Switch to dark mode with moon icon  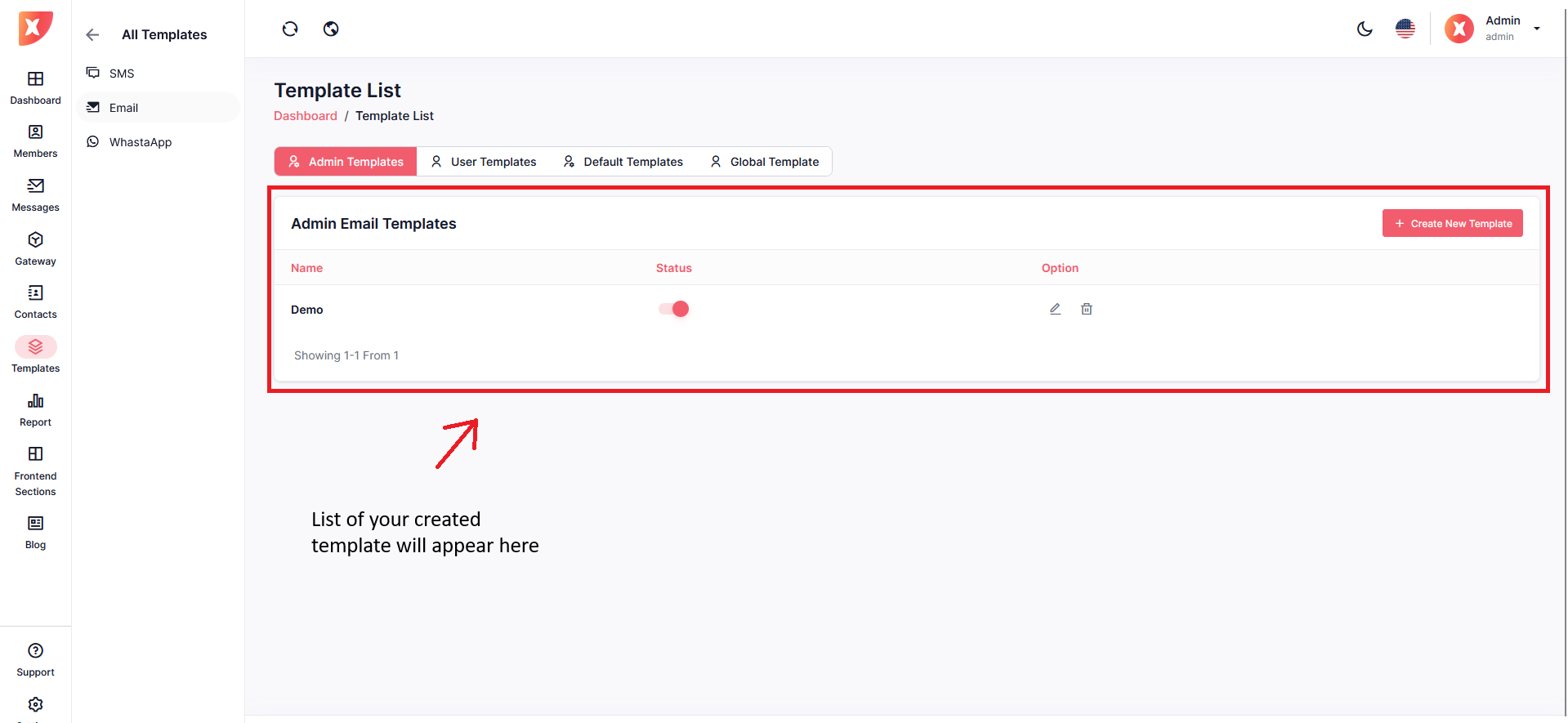coord(1365,29)
